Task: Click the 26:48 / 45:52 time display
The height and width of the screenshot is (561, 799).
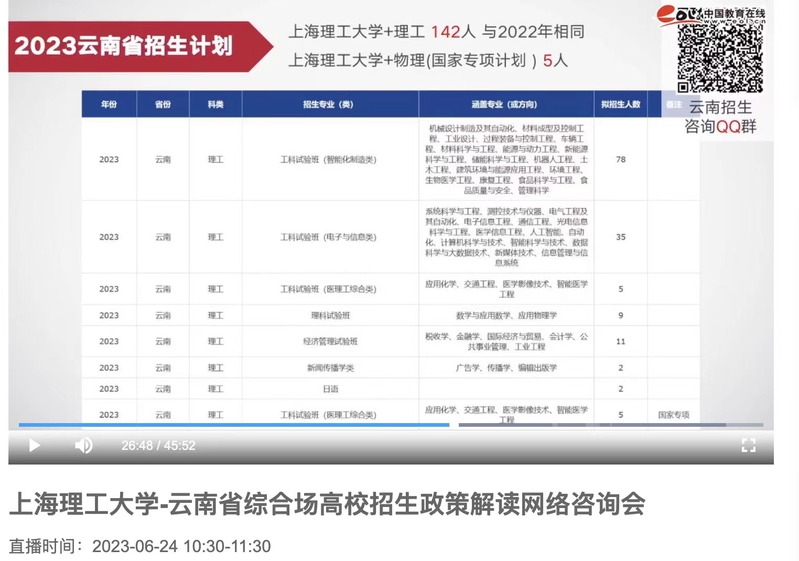Action: point(158,445)
